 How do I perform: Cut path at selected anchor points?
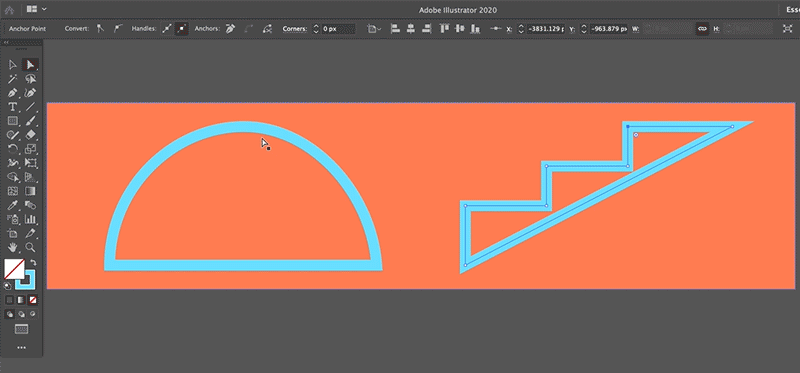[x=267, y=29]
